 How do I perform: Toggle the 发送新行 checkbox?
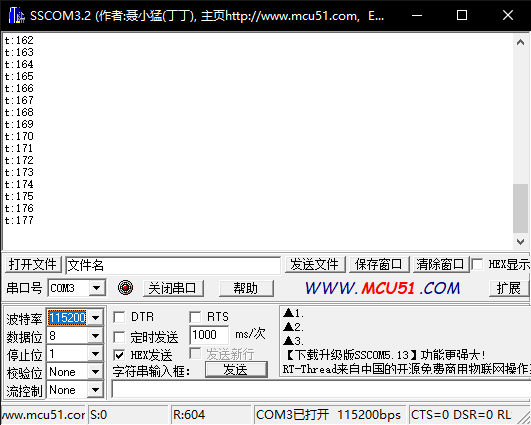tap(195, 353)
